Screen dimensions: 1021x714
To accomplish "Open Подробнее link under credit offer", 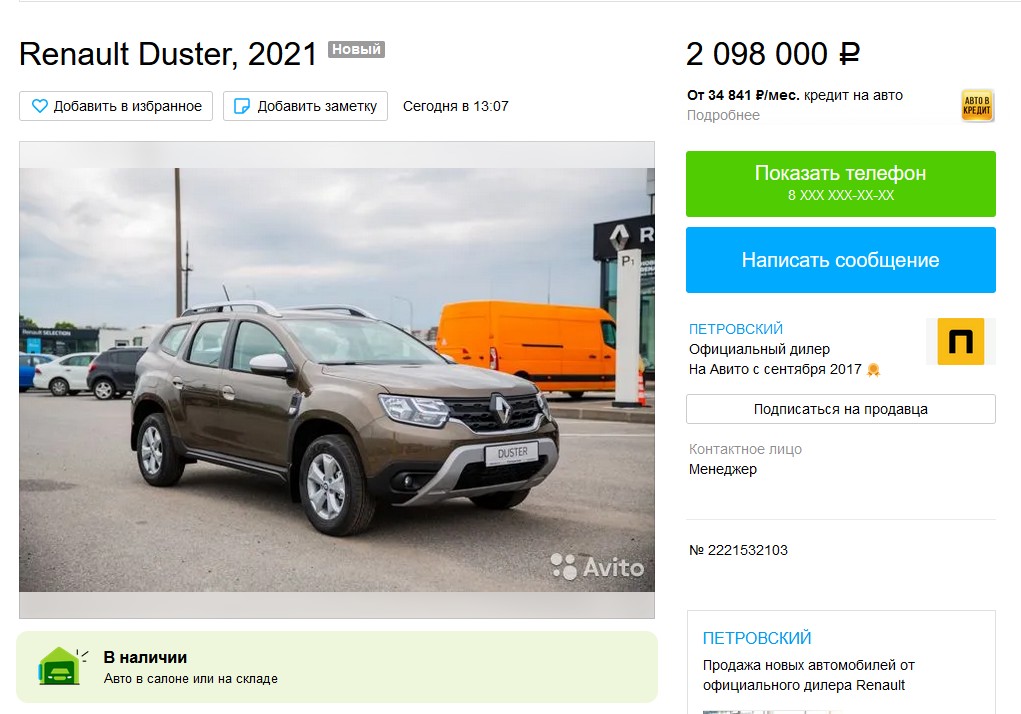I will tap(723, 115).
